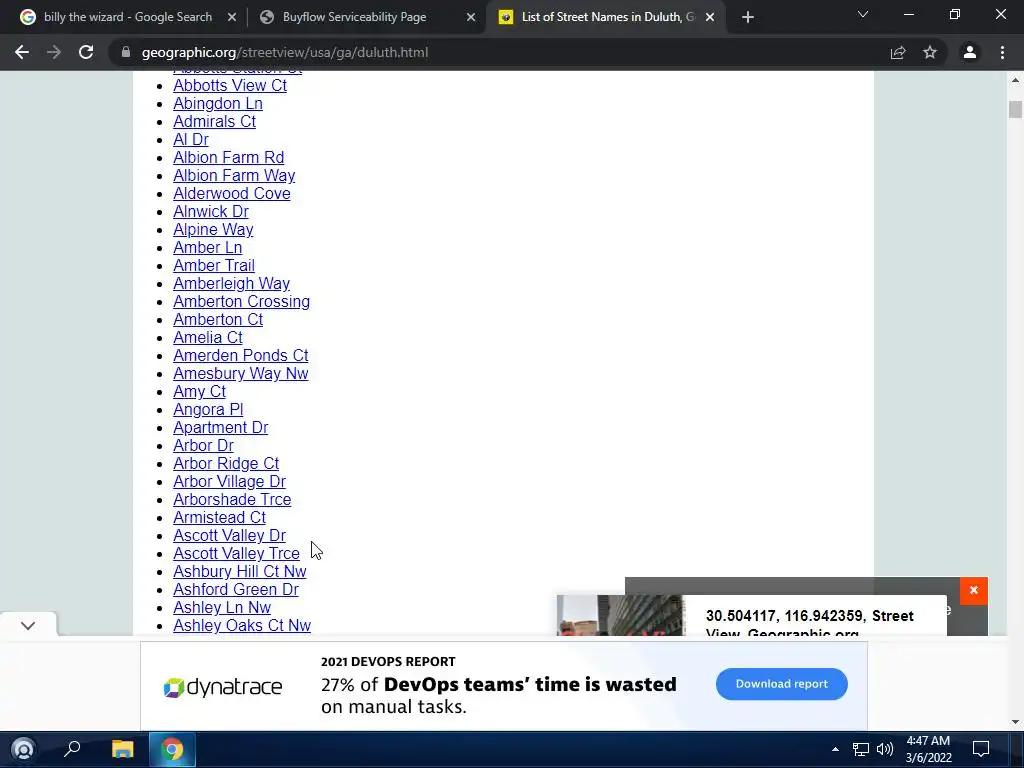The height and width of the screenshot is (768, 1024).
Task: Open Chrome's three-dot menu
Action: [1002, 52]
